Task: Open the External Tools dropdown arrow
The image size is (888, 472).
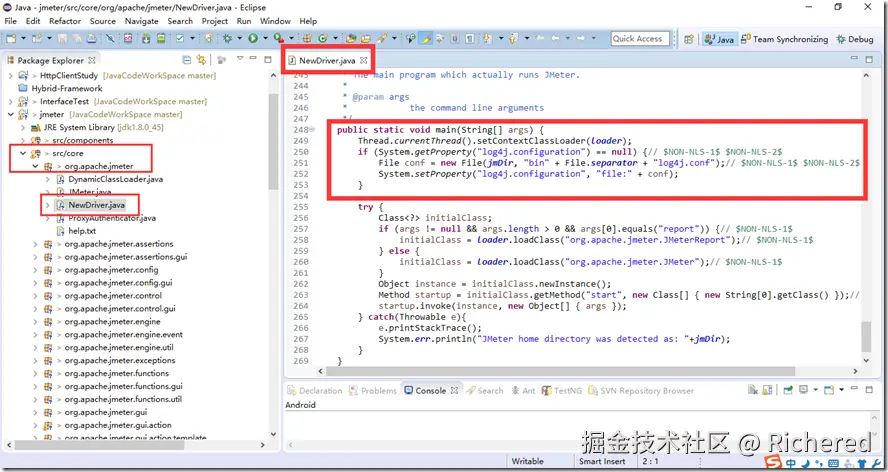Action: (x=291, y=39)
